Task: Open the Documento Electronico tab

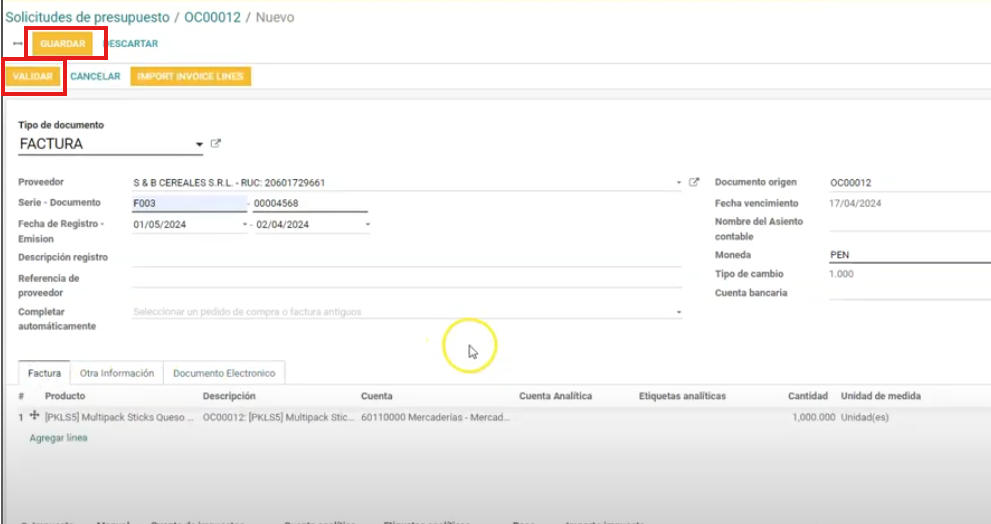Action: pos(224,373)
